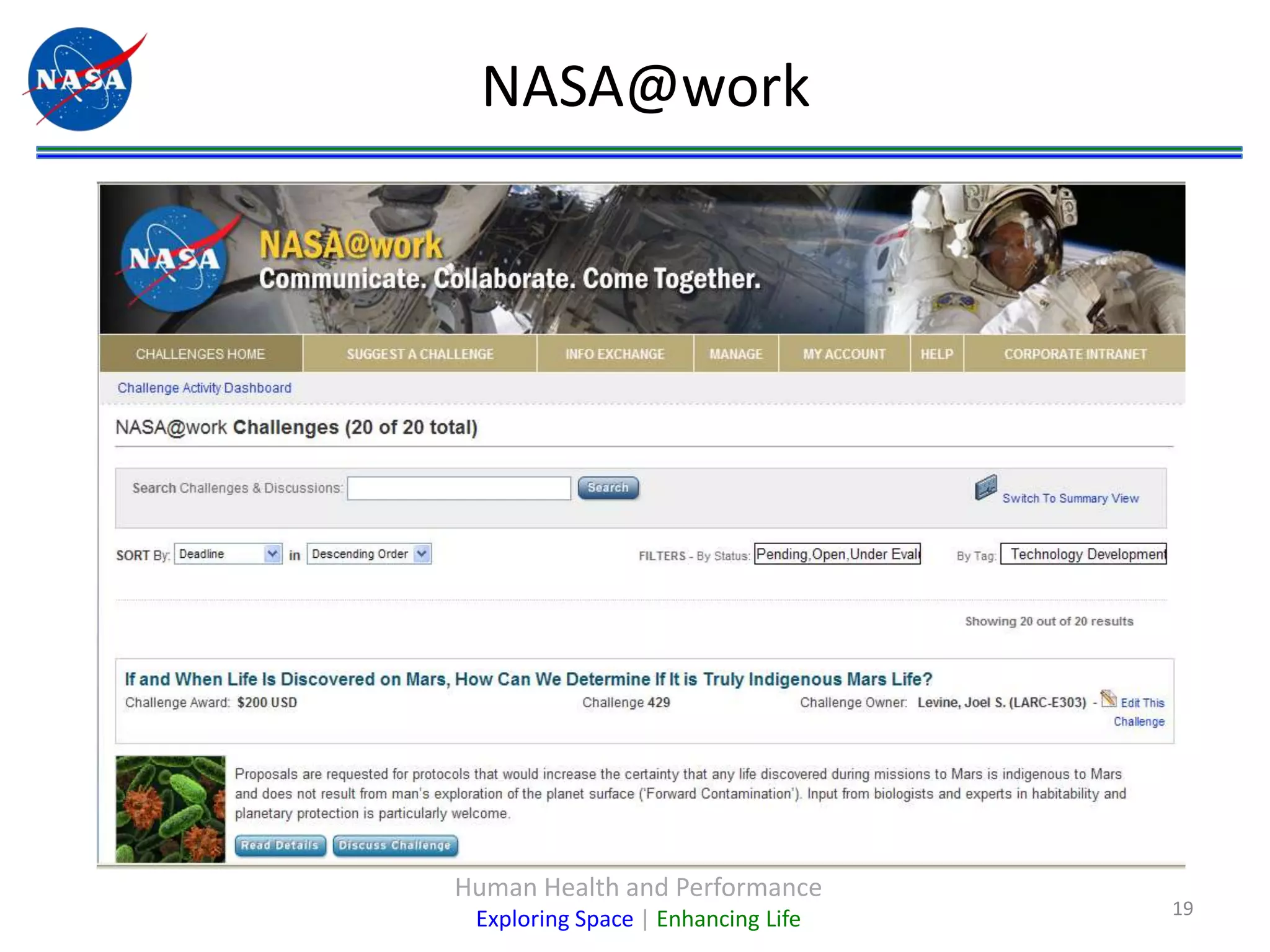Select the Manage menu tab
The image size is (1270, 952).
pyautogui.click(x=736, y=354)
